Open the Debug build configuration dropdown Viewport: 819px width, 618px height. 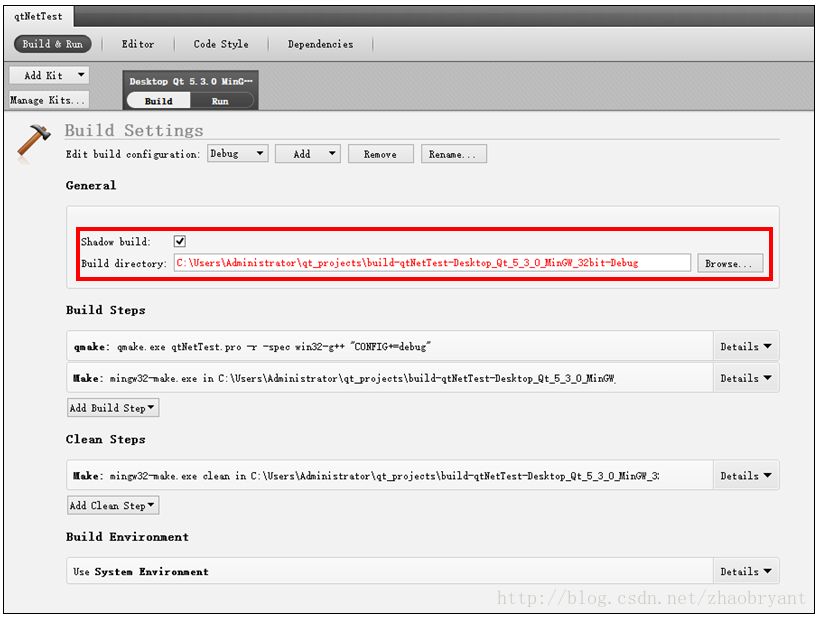click(238, 154)
